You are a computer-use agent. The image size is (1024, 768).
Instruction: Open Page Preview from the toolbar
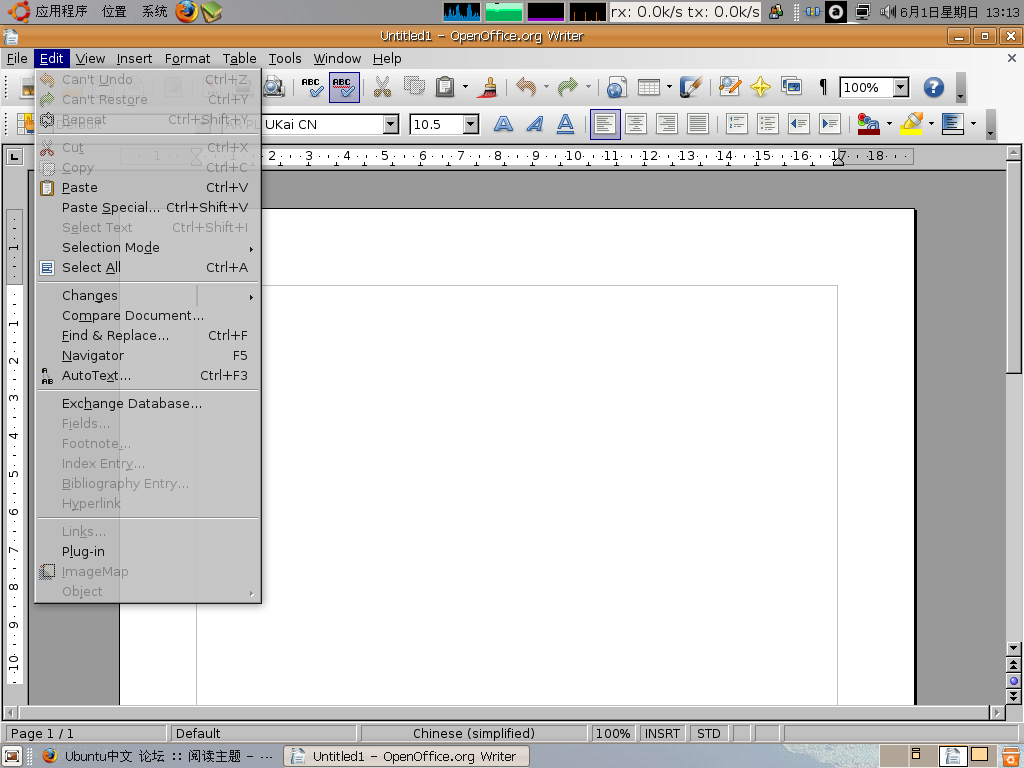pyautogui.click(x=274, y=88)
